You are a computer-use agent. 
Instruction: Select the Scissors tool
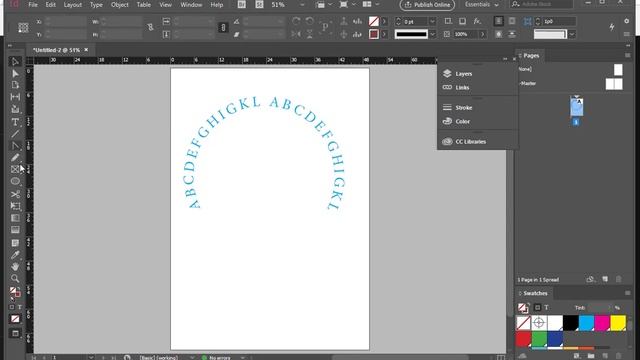(15, 194)
